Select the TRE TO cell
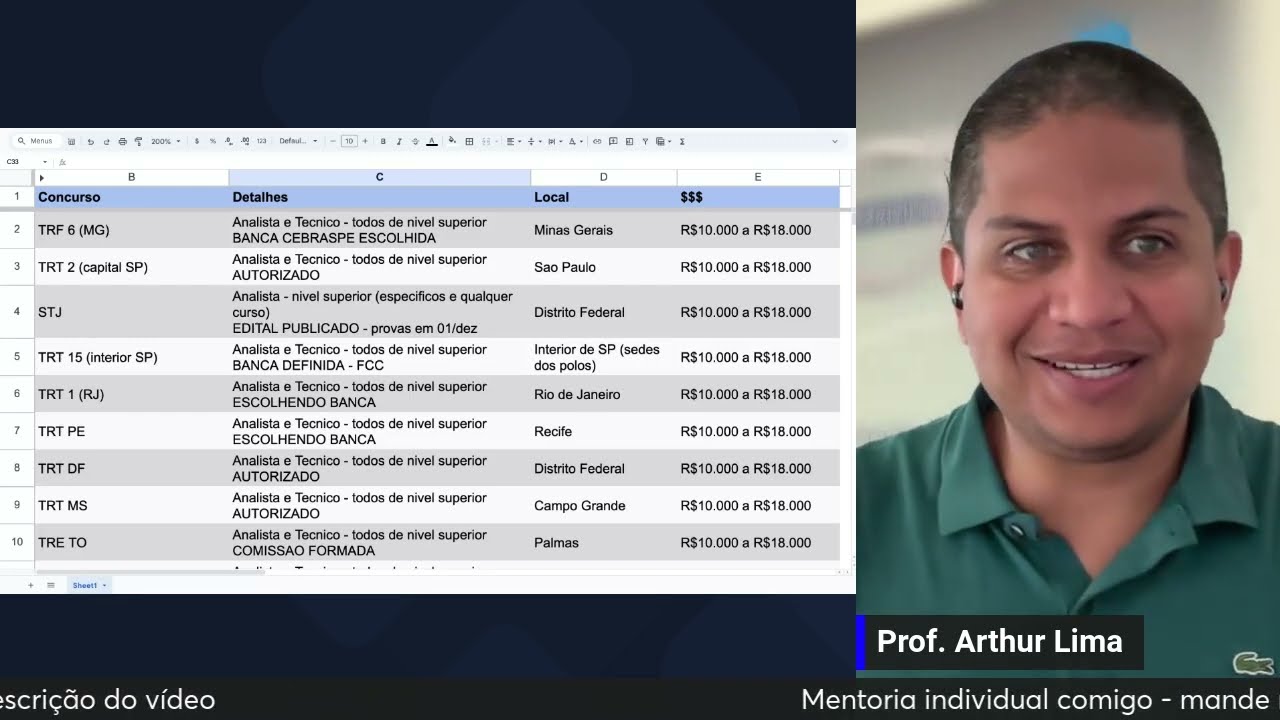 pos(131,542)
